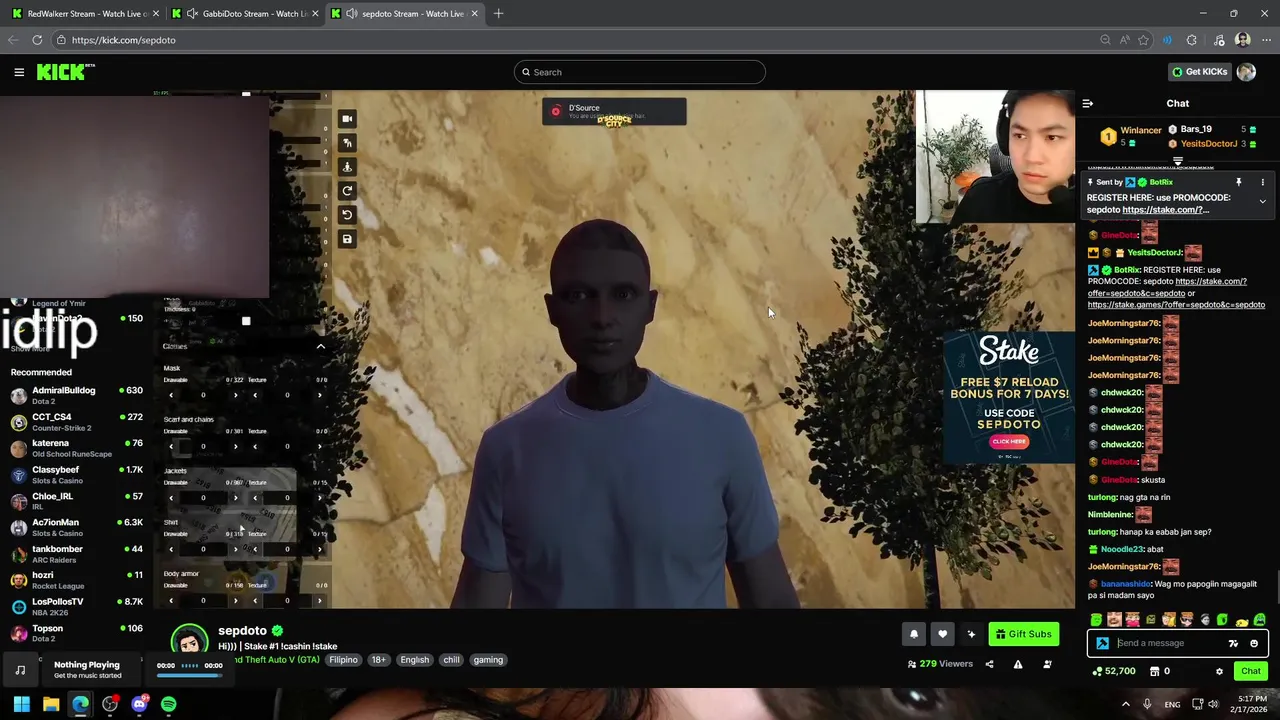Toggle stream notifications bell
Viewport: 1280px width, 720px height.
pos(913,634)
